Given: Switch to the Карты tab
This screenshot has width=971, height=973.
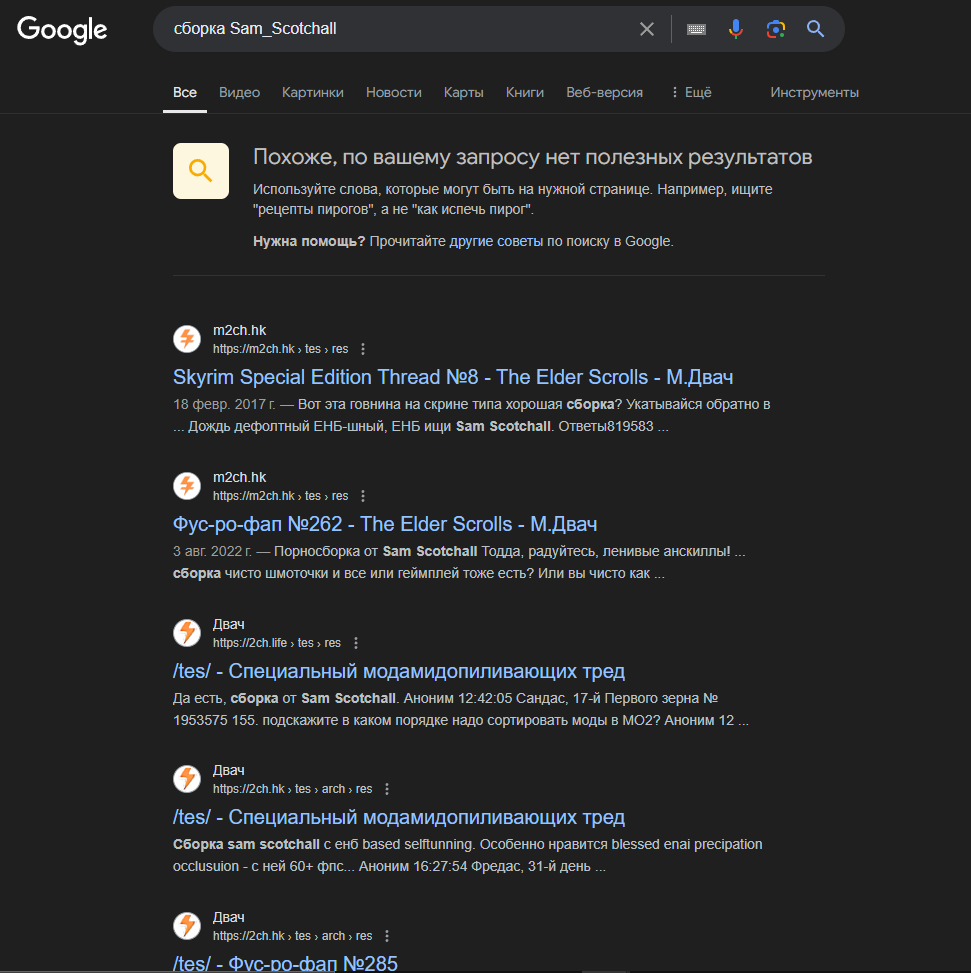Looking at the screenshot, I should 463,92.
